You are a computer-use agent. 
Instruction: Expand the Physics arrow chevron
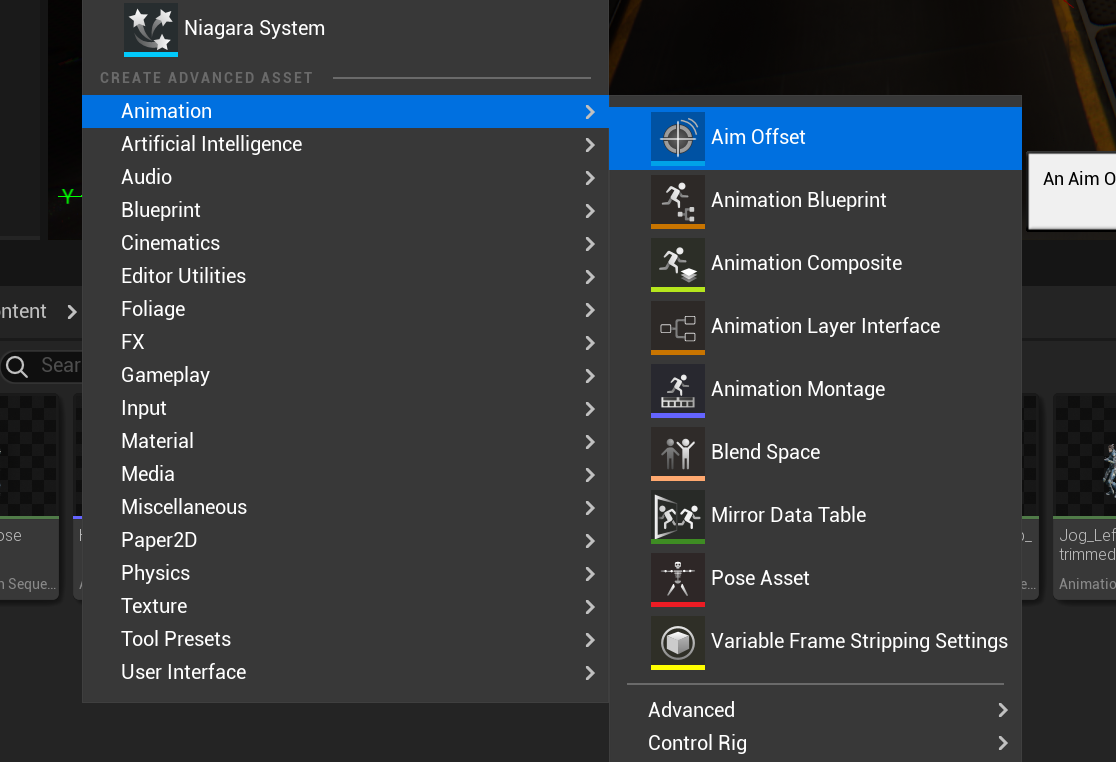[x=590, y=574]
